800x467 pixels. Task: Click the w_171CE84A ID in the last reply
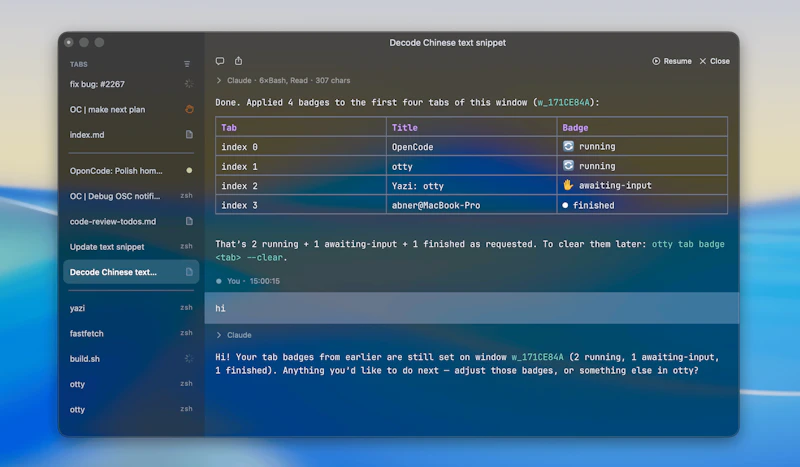[537, 357]
